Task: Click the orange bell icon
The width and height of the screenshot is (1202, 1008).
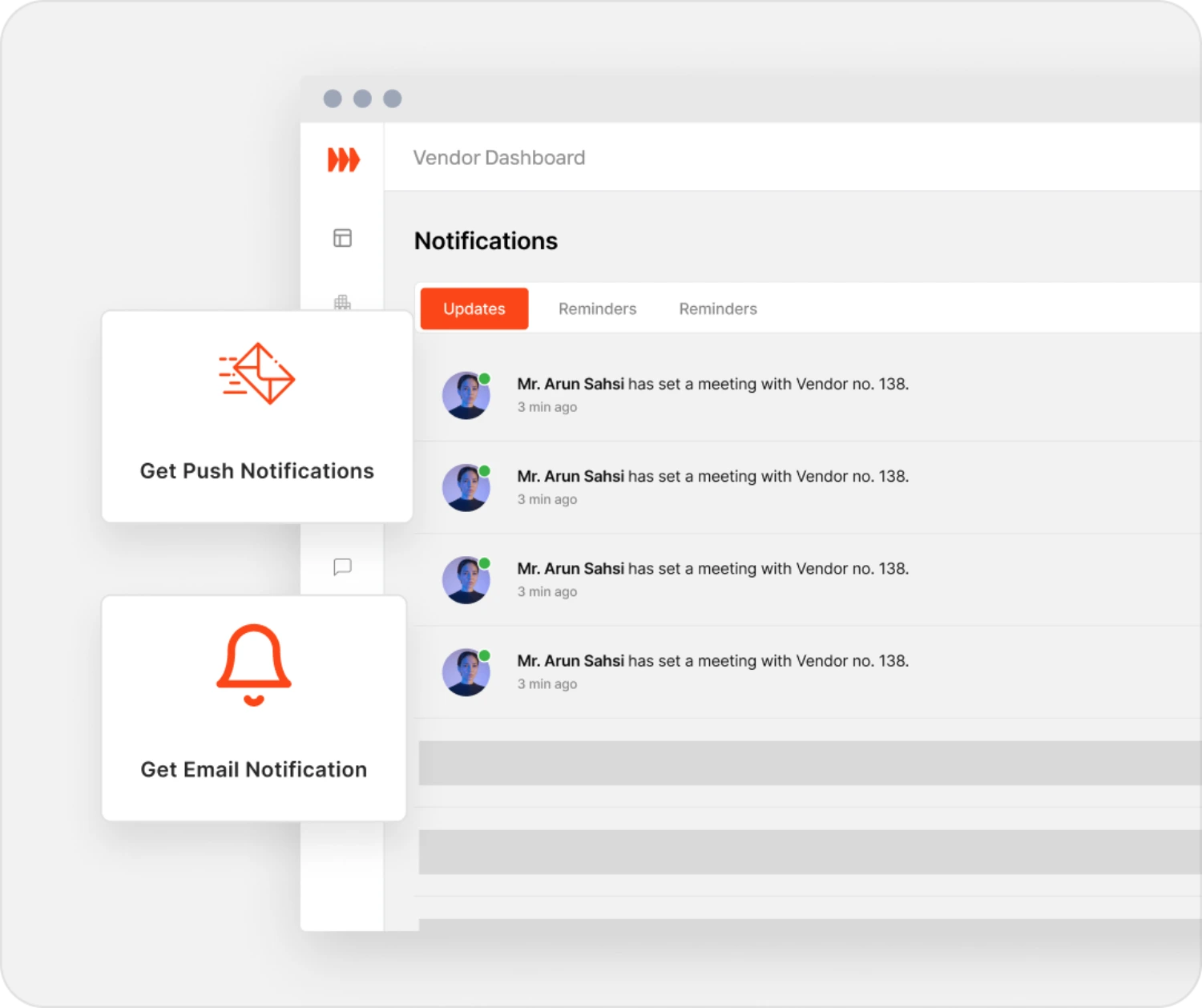Action: (254, 664)
